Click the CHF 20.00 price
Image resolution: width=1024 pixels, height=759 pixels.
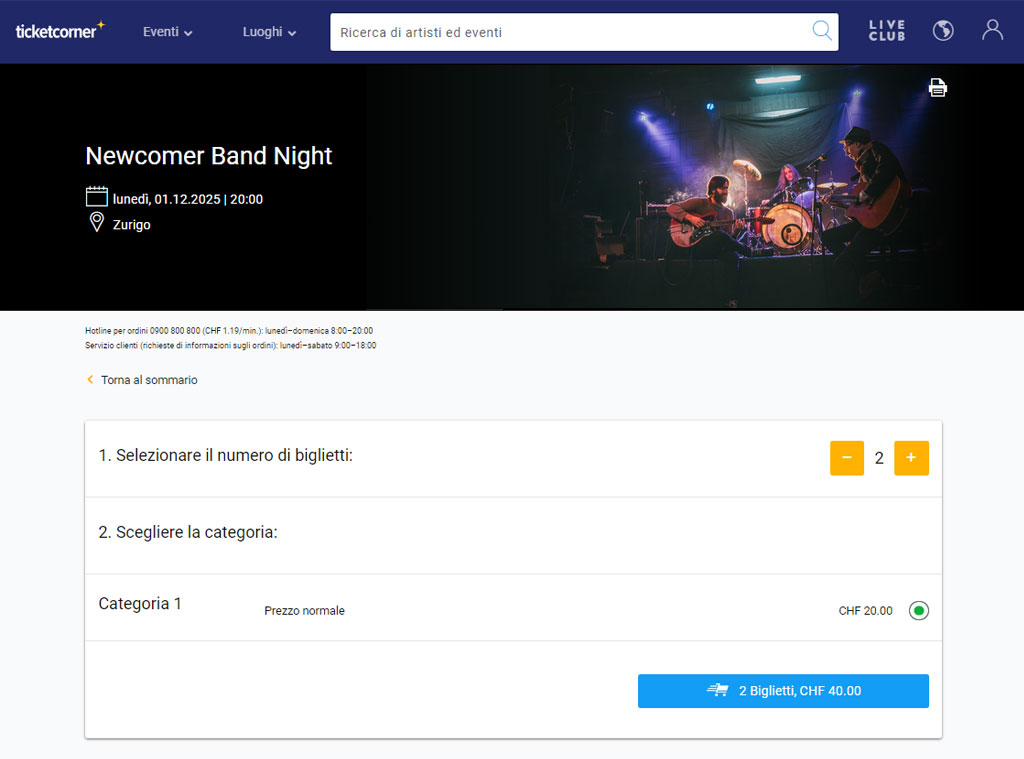865,611
